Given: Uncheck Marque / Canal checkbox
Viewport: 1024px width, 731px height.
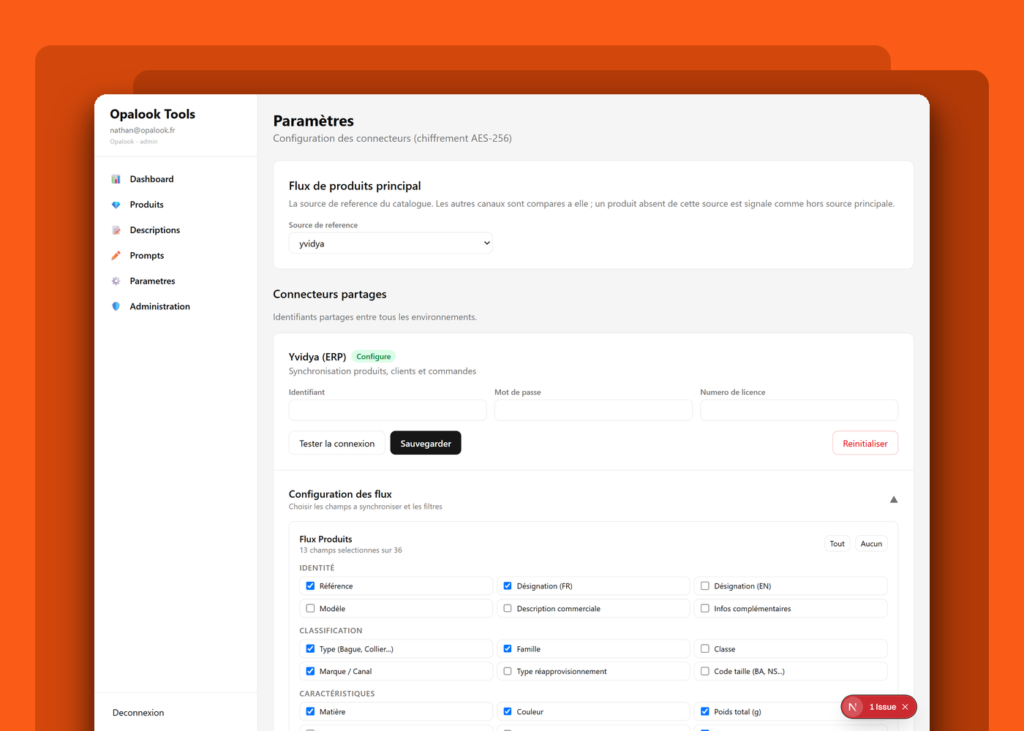Looking at the screenshot, I should (310, 671).
